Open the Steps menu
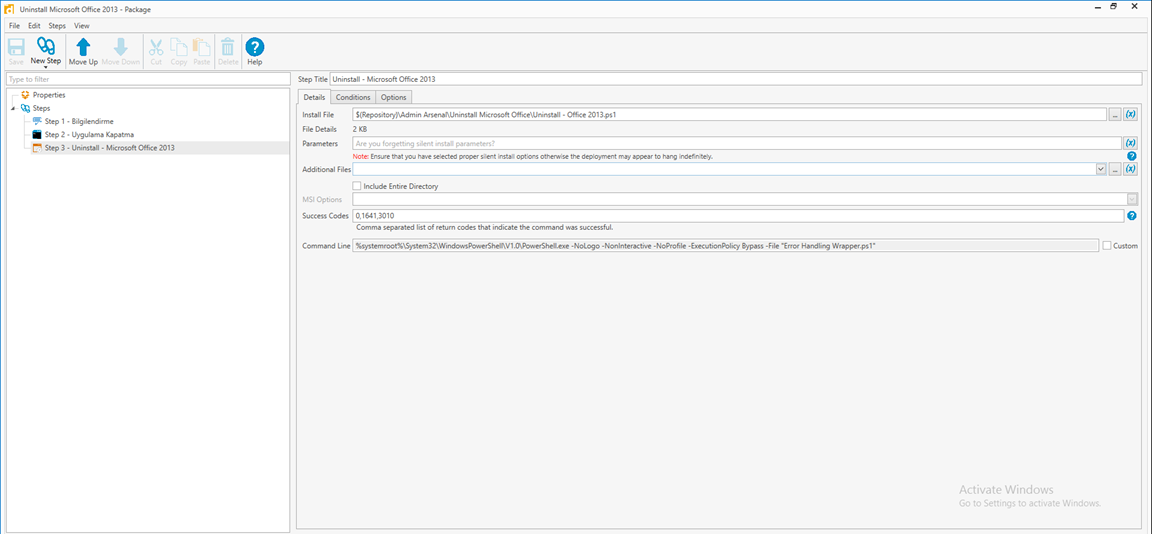 click(x=57, y=26)
